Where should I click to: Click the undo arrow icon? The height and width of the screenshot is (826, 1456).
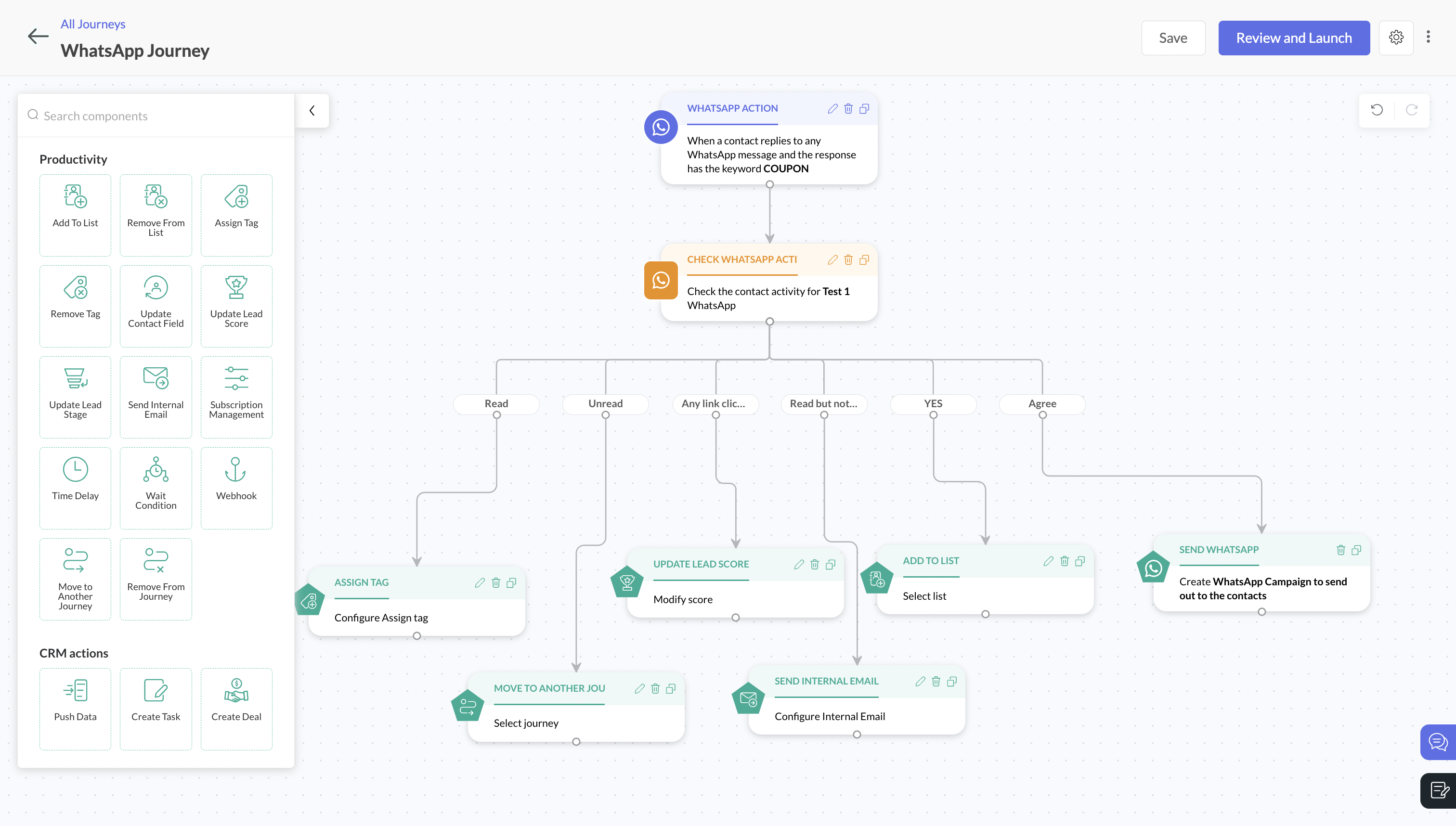click(x=1377, y=110)
